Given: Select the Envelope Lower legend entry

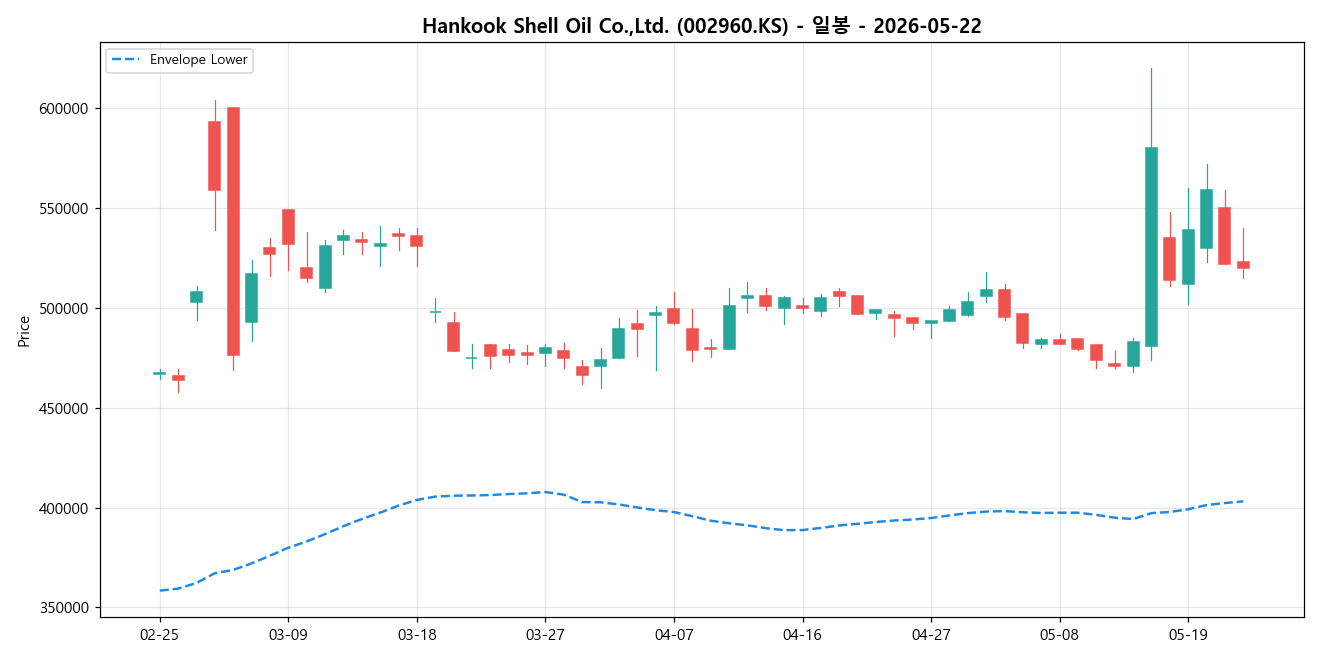Looking at the screenshot, I should coord(179,60).
